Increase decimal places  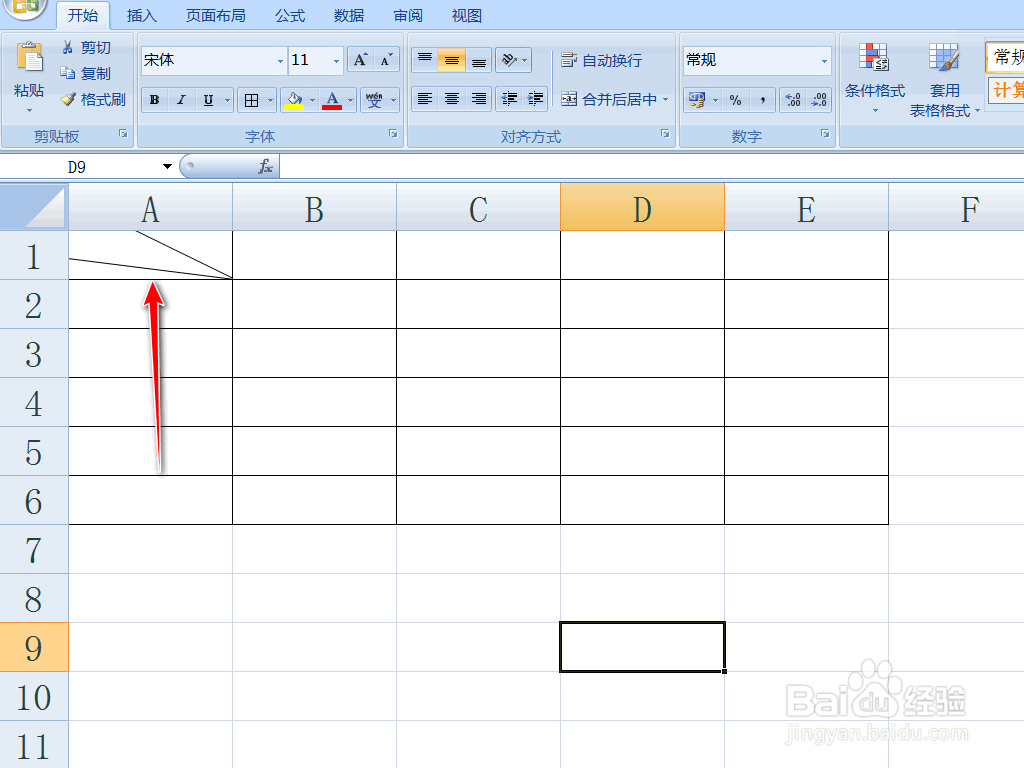(x=793, y=100)
